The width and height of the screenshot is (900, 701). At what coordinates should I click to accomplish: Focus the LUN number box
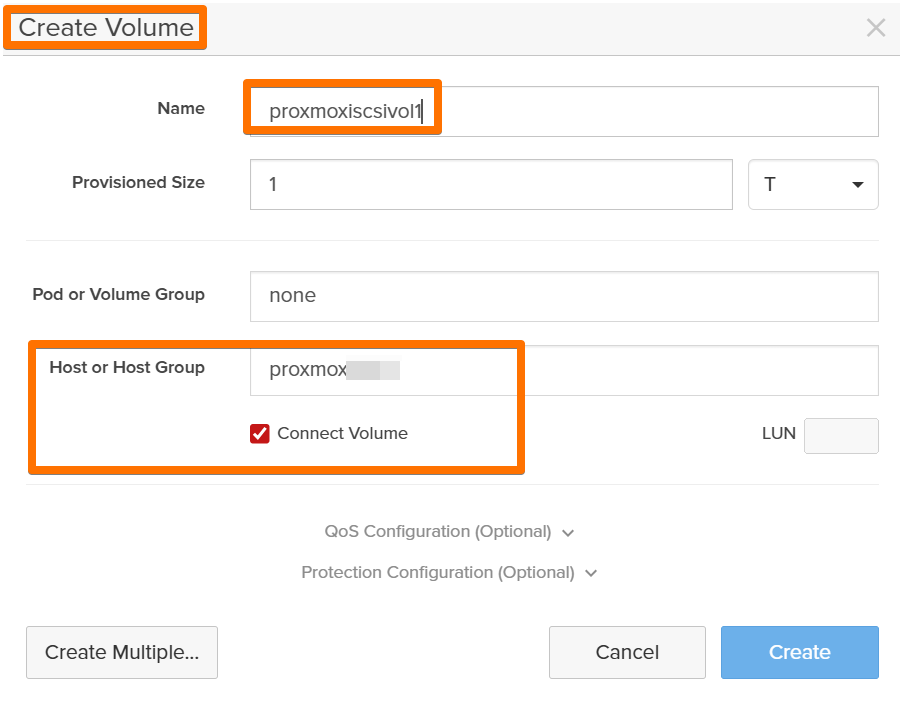click(840, 436)
